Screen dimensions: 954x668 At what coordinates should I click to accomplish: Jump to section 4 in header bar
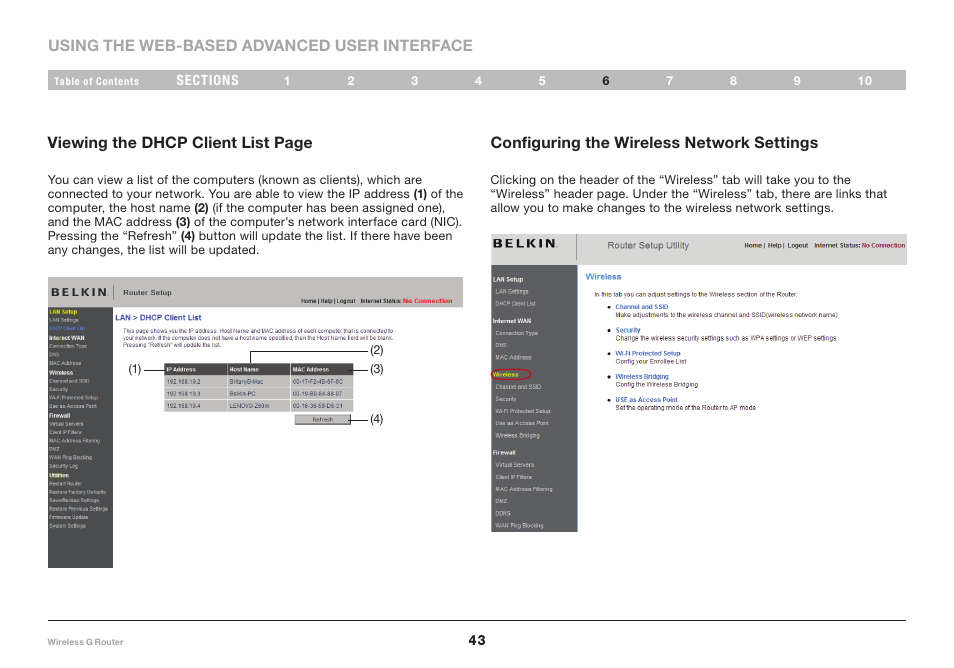tap(478, 81)
